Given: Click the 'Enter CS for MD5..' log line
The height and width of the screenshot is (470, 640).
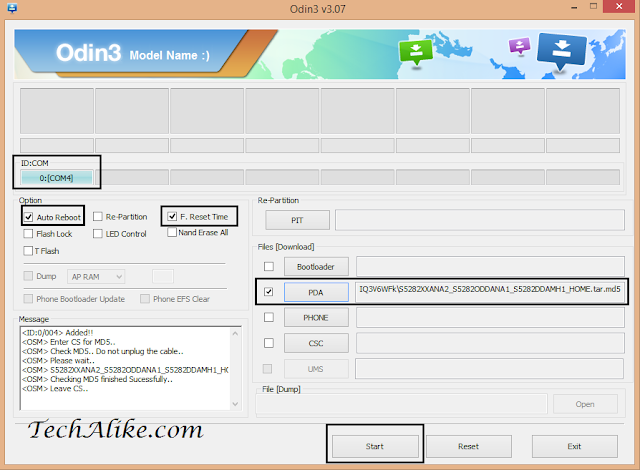Looking at the screenshot, I should [69, 342].
